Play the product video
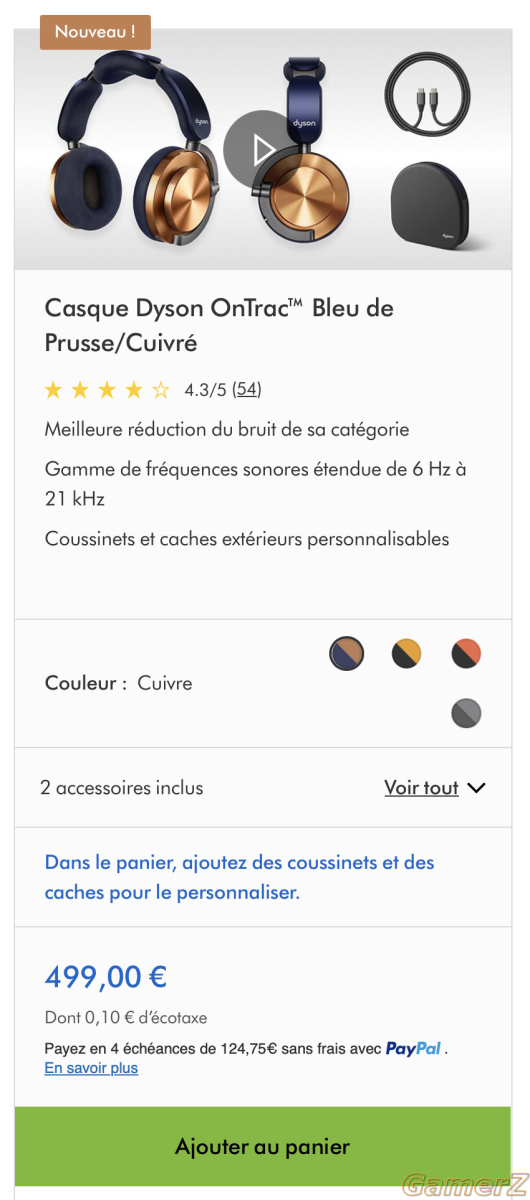This screenshot has width=530, height=1200. [262, 149]
